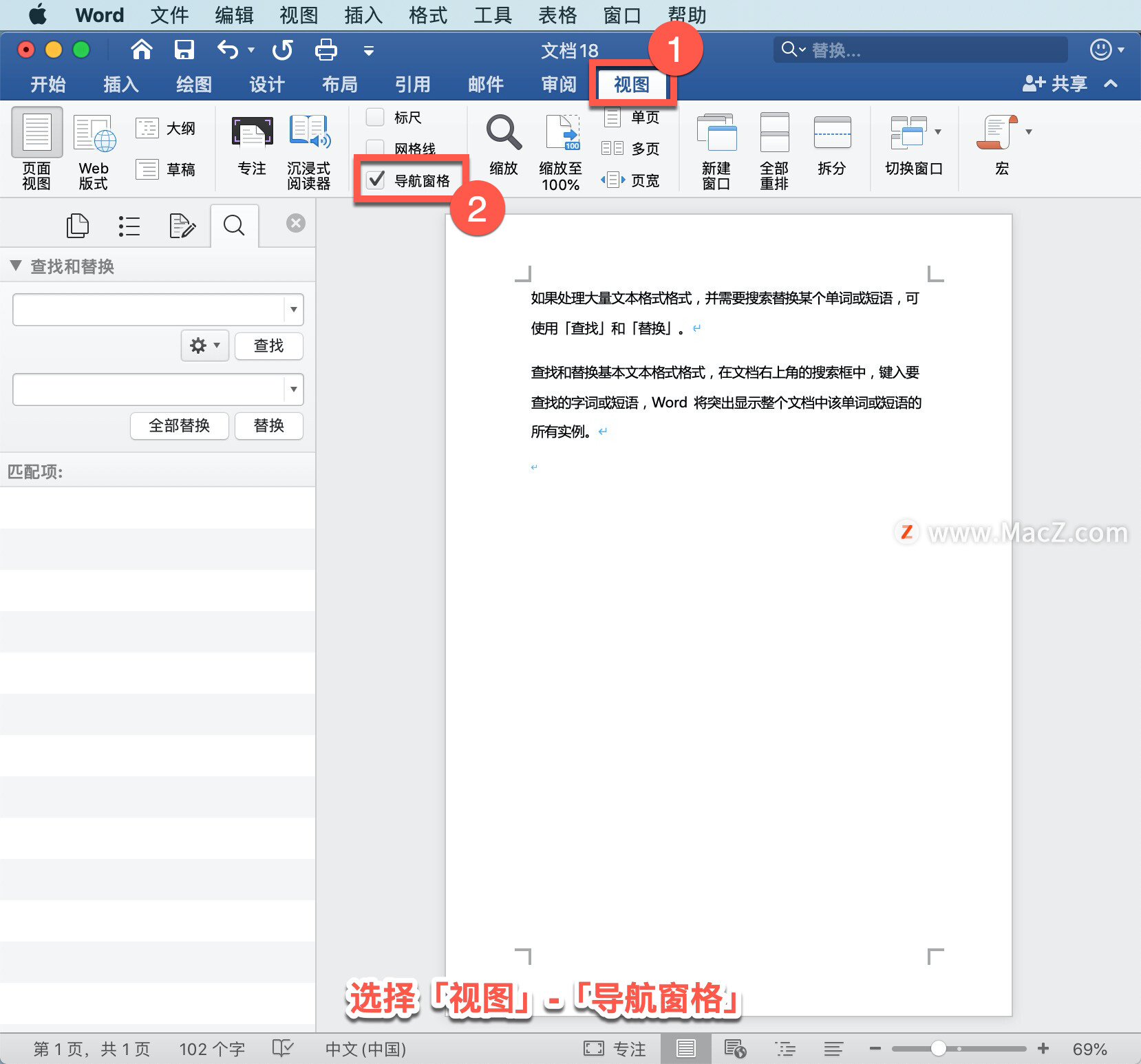Show thumbnails pane tab in navigation
Image resolution: width=1141 pixels, height=1064 pixels.
[77, 226]
